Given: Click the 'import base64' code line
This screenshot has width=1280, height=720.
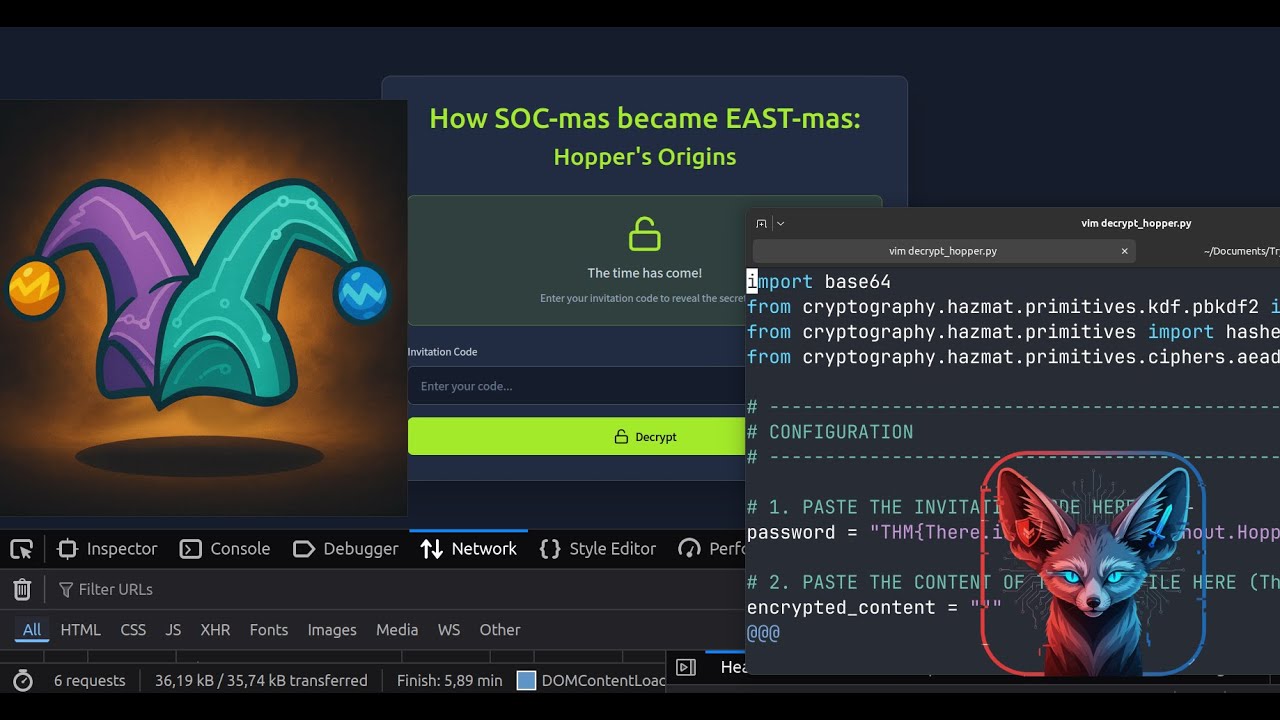Looking at the screenshot, I should click(x=818, y=282).
